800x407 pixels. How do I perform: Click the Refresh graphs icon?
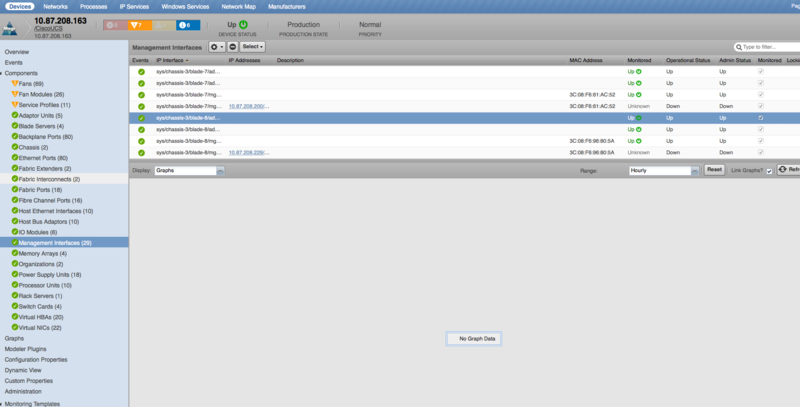(x=783, y=170)
